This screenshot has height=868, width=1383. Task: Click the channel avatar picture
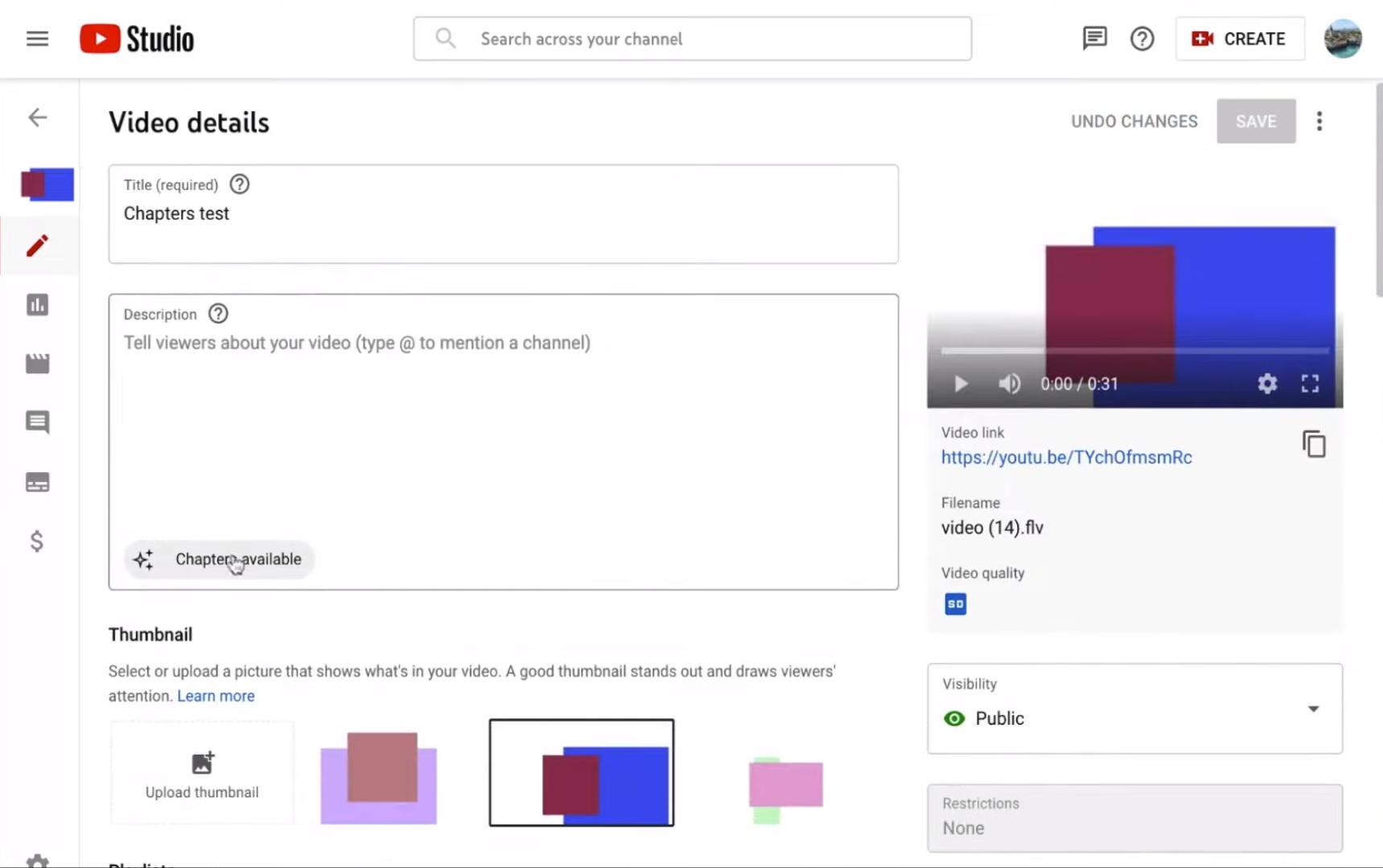point(1343,39)
